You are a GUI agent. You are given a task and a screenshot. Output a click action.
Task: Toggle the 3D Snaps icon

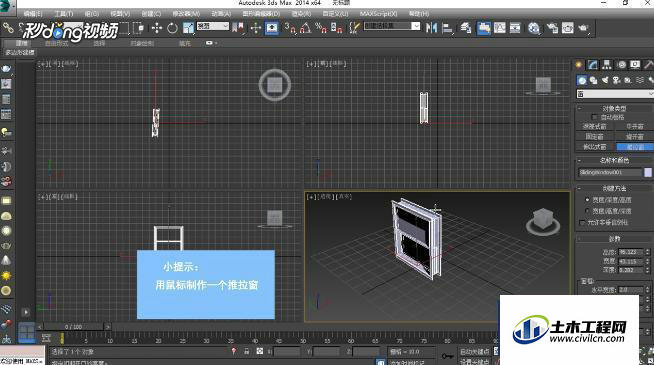pyautogui.click(x=290, y=28)
